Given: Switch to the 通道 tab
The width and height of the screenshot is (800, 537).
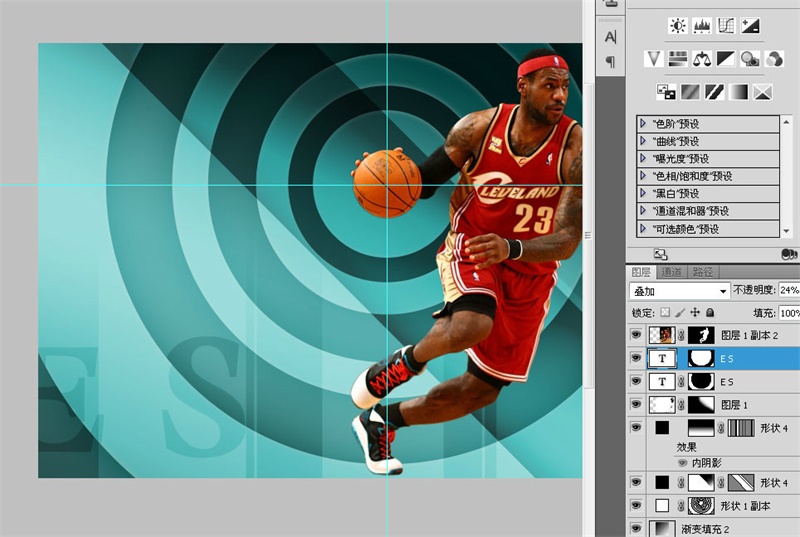Looking at the screenshot, I should tap(672, 272).
